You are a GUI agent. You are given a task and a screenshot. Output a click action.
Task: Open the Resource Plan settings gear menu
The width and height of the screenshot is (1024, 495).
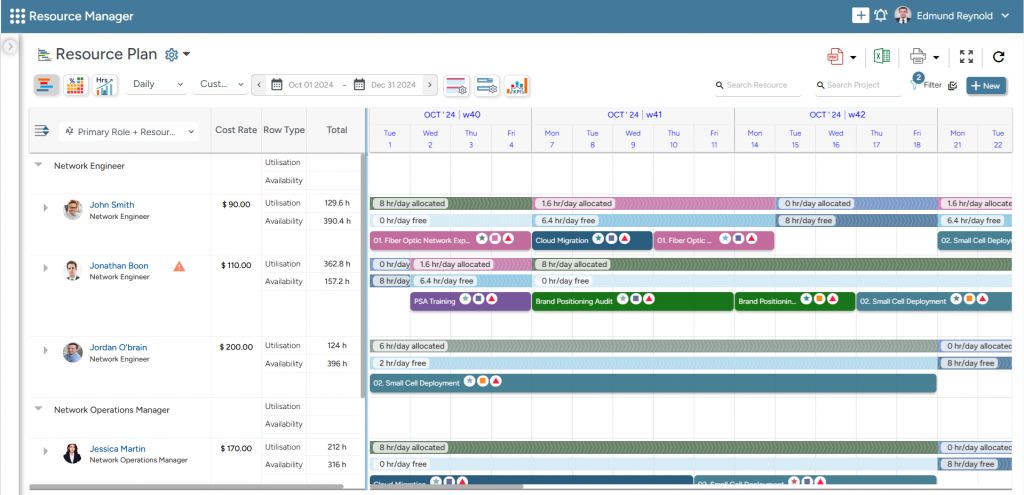tap(177, 55)
